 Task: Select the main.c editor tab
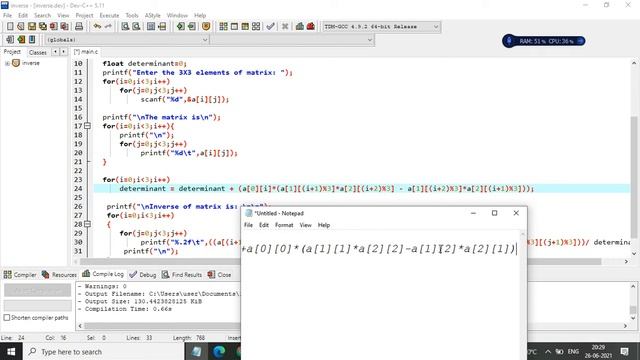(x=86, y=52)
